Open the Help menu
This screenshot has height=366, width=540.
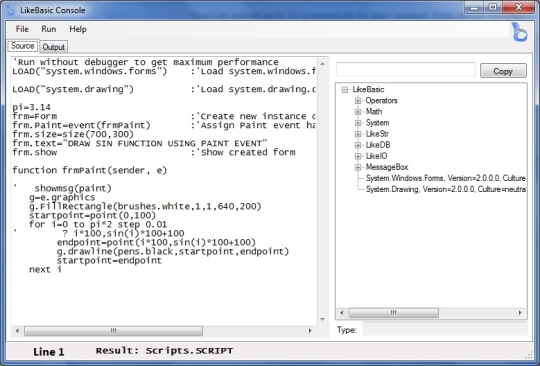78,29
